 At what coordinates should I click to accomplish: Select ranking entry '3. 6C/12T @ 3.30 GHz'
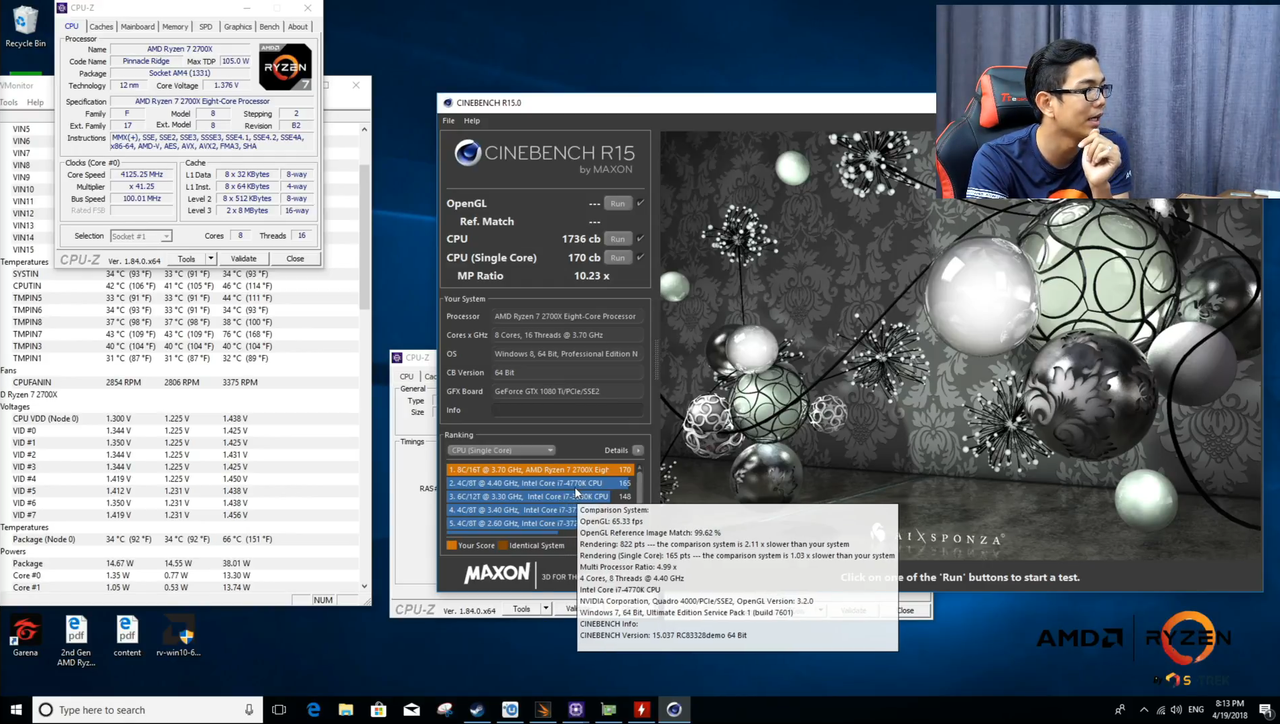(x=540, y=496)
